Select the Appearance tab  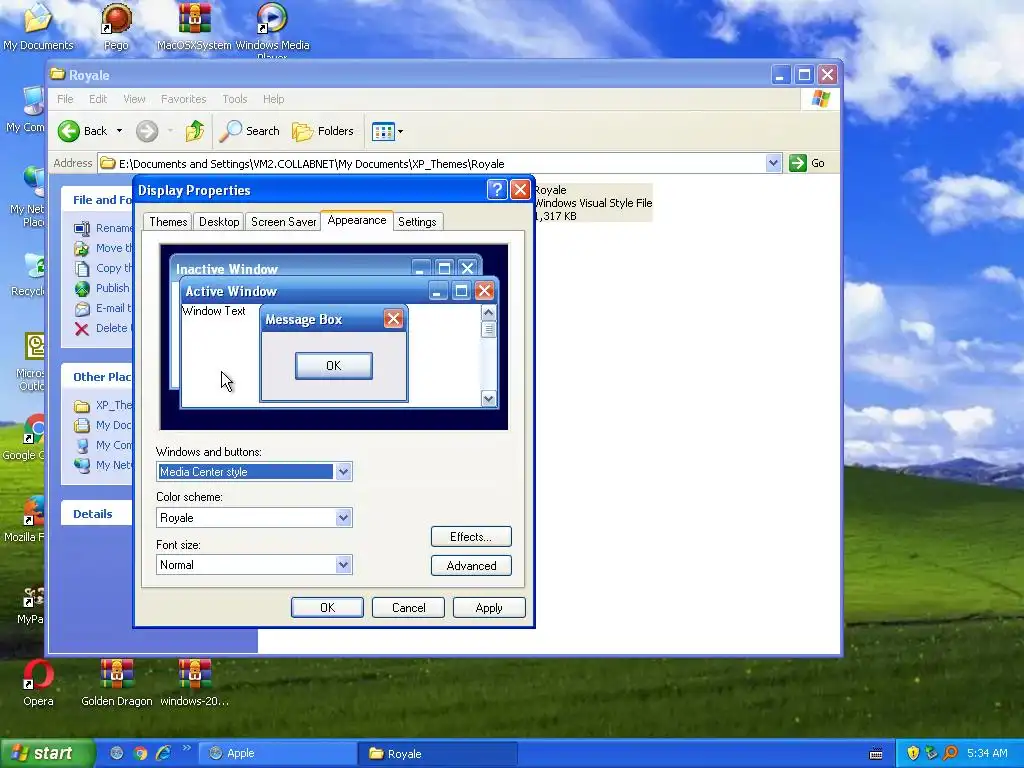pyautogui.click(x=357, y=220)
